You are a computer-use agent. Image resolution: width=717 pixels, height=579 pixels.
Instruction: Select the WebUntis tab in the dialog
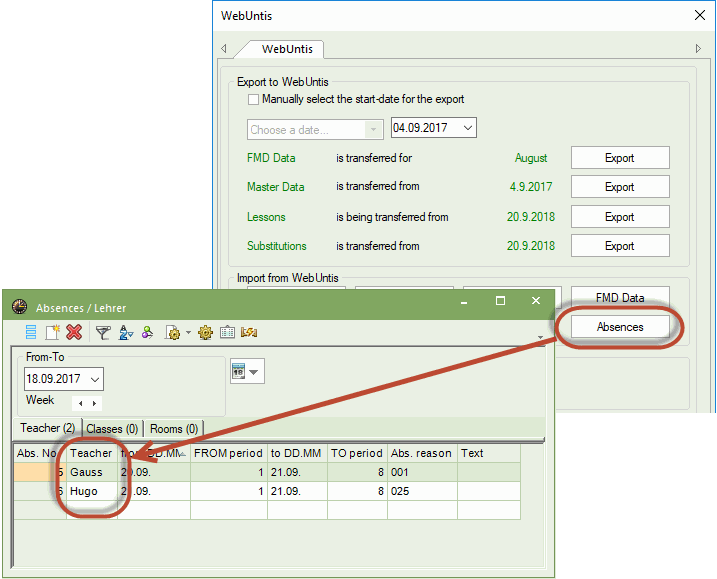287,49
